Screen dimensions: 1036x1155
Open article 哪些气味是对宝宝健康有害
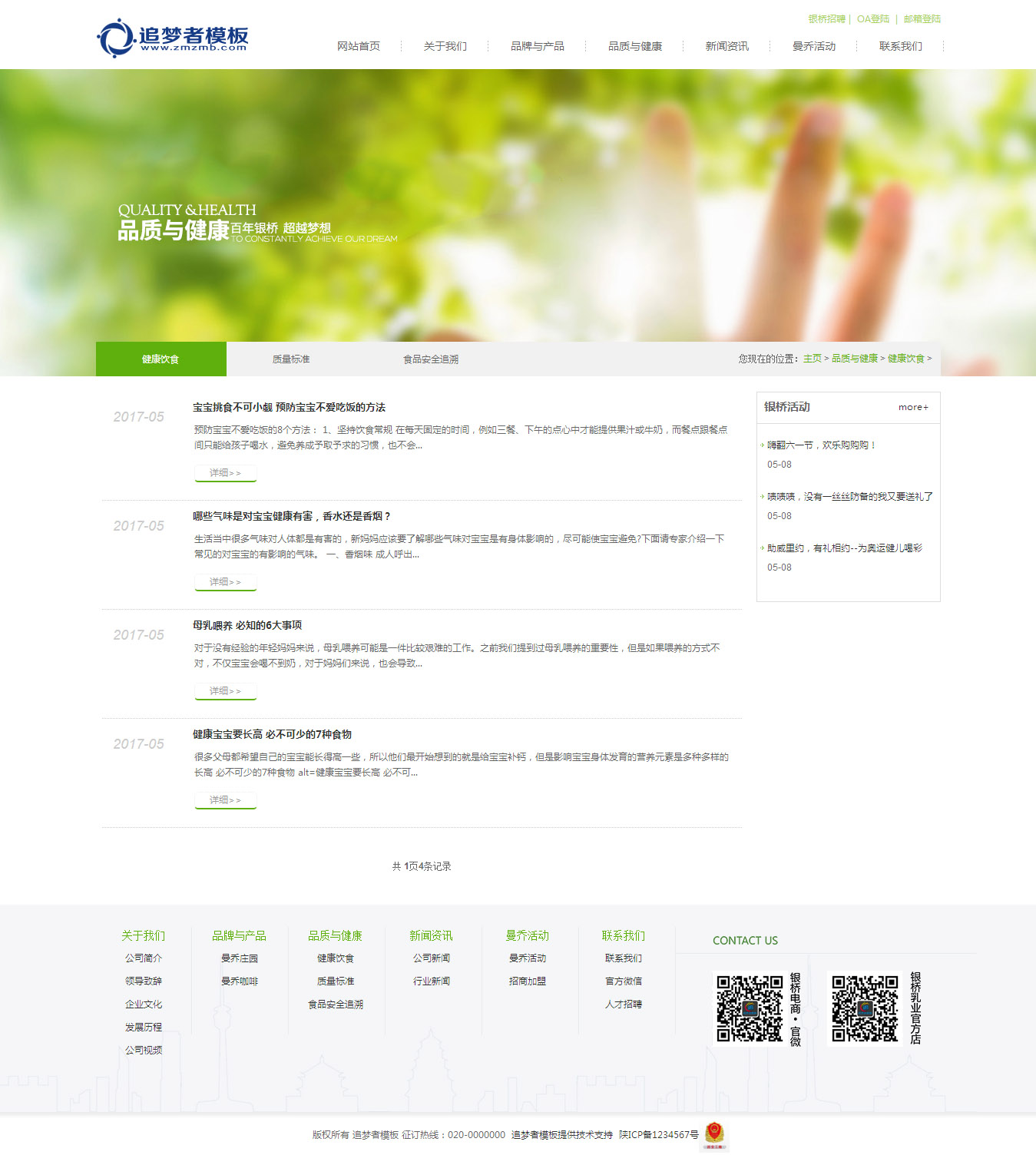(x=291, y=516)
